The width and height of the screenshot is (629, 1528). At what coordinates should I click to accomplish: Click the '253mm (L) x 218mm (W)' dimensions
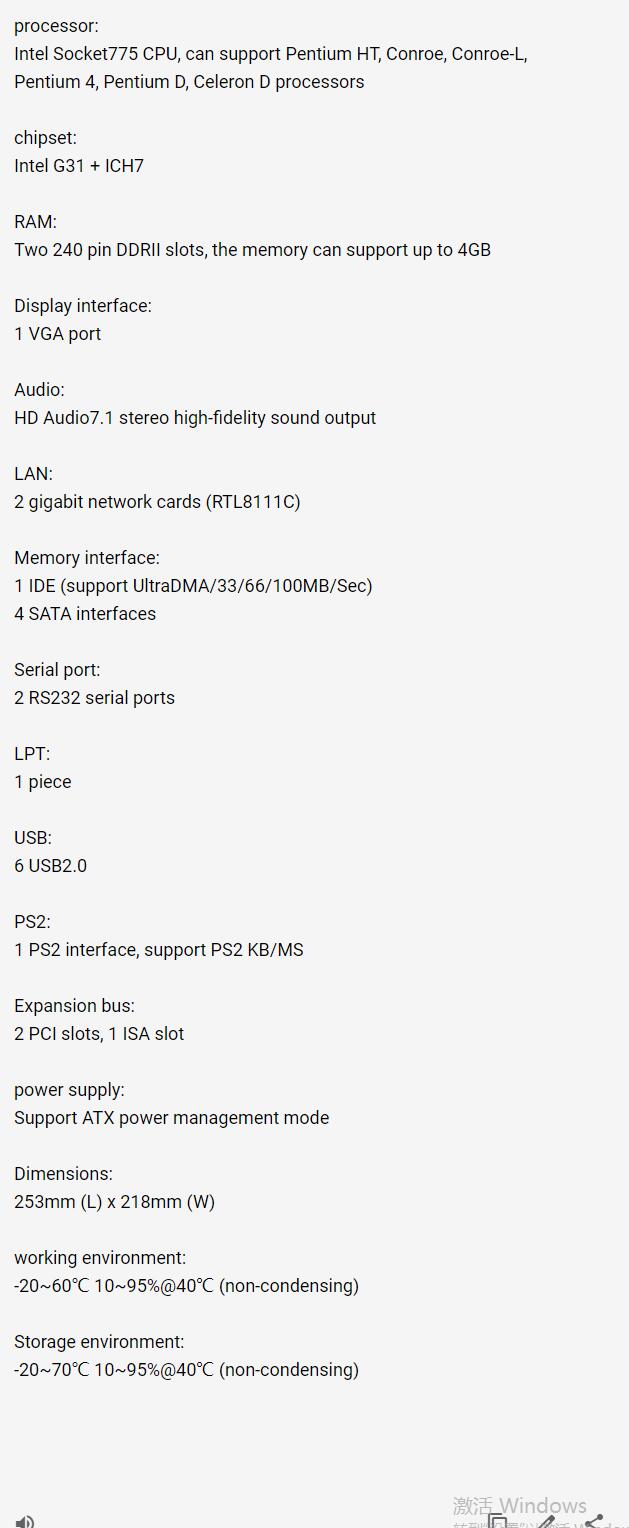pyautogui.click(x=114, y=1202)
